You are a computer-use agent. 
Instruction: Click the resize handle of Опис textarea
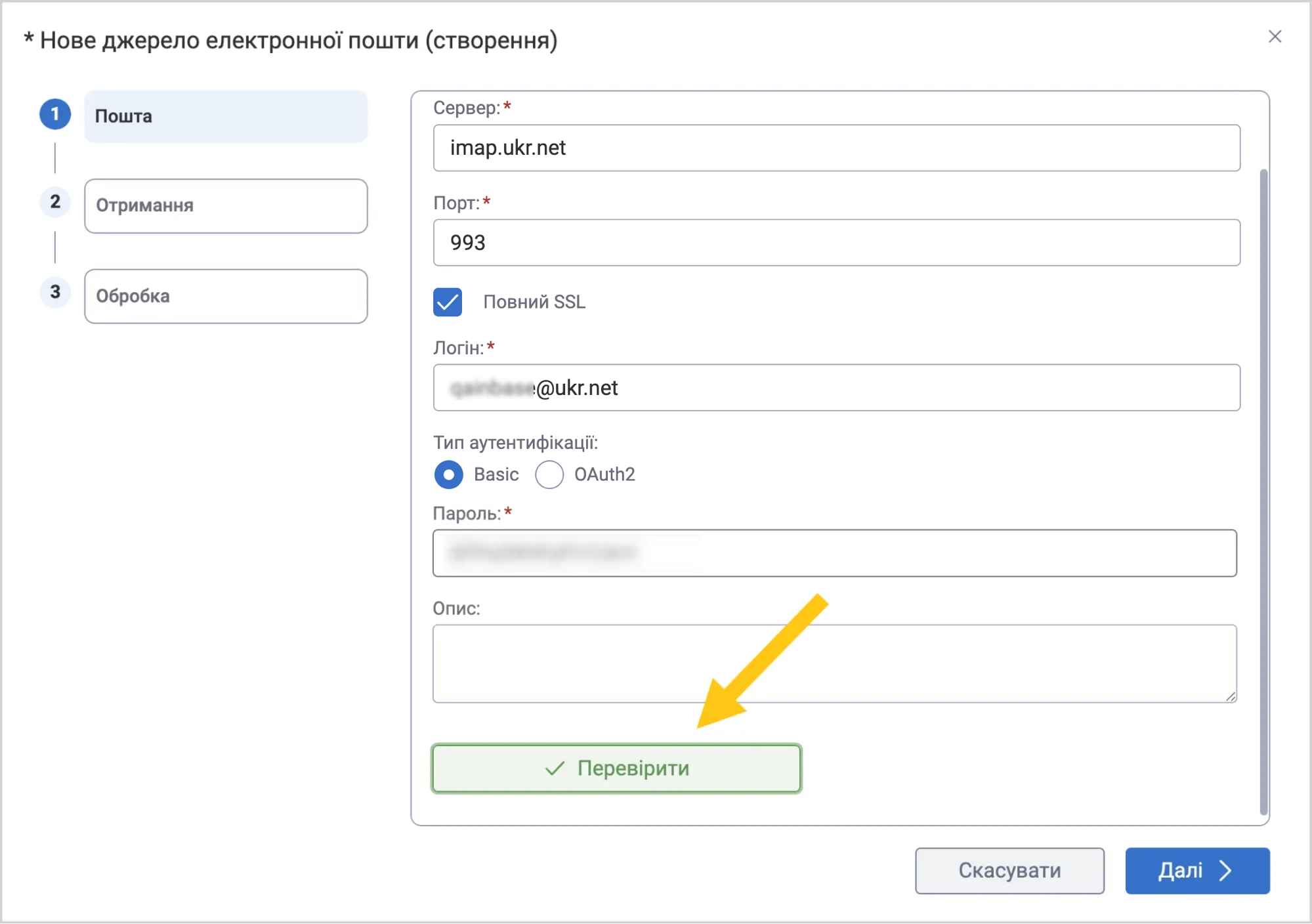point(1231,696)
